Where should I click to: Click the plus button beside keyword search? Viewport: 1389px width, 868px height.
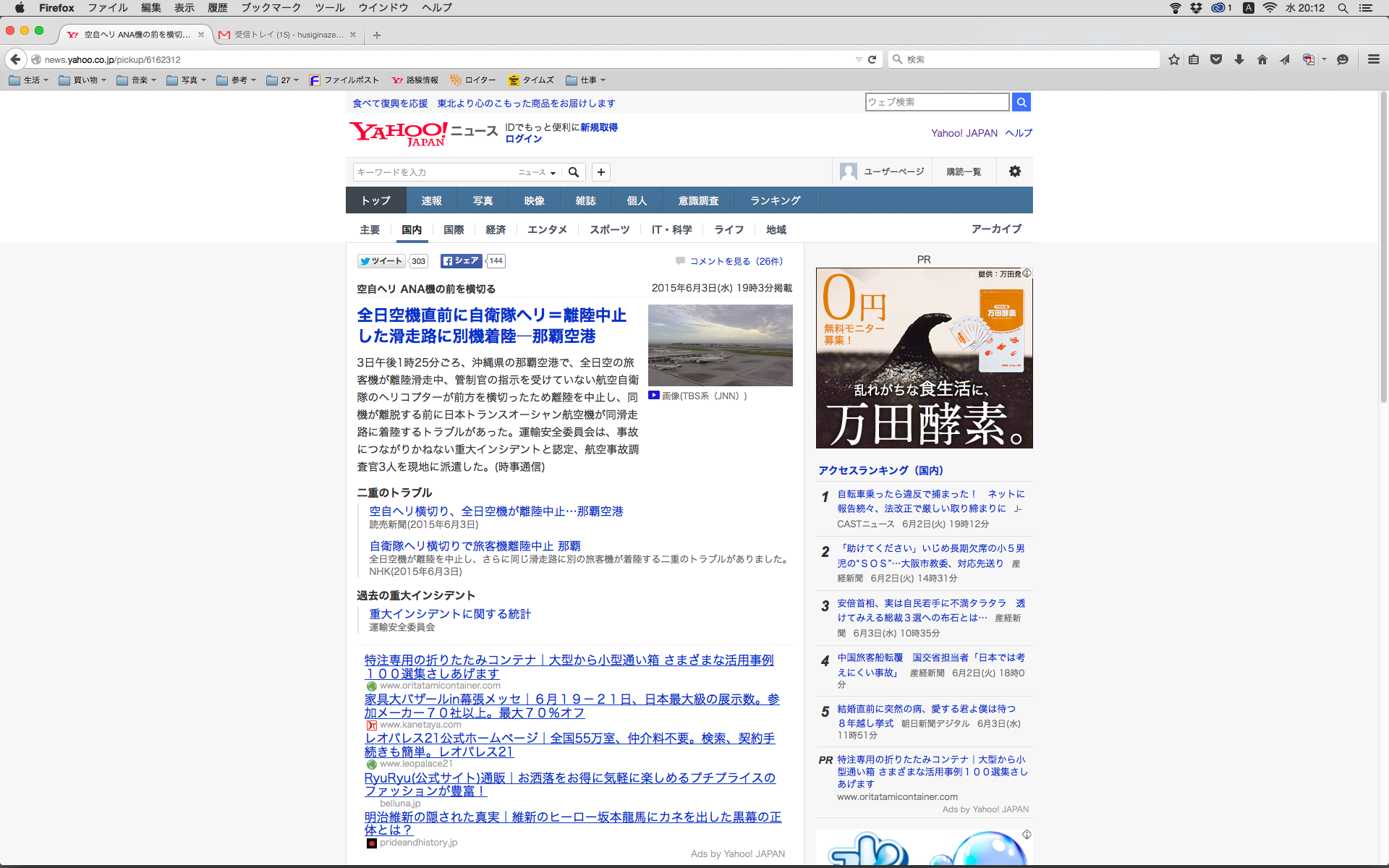(600, 172)
